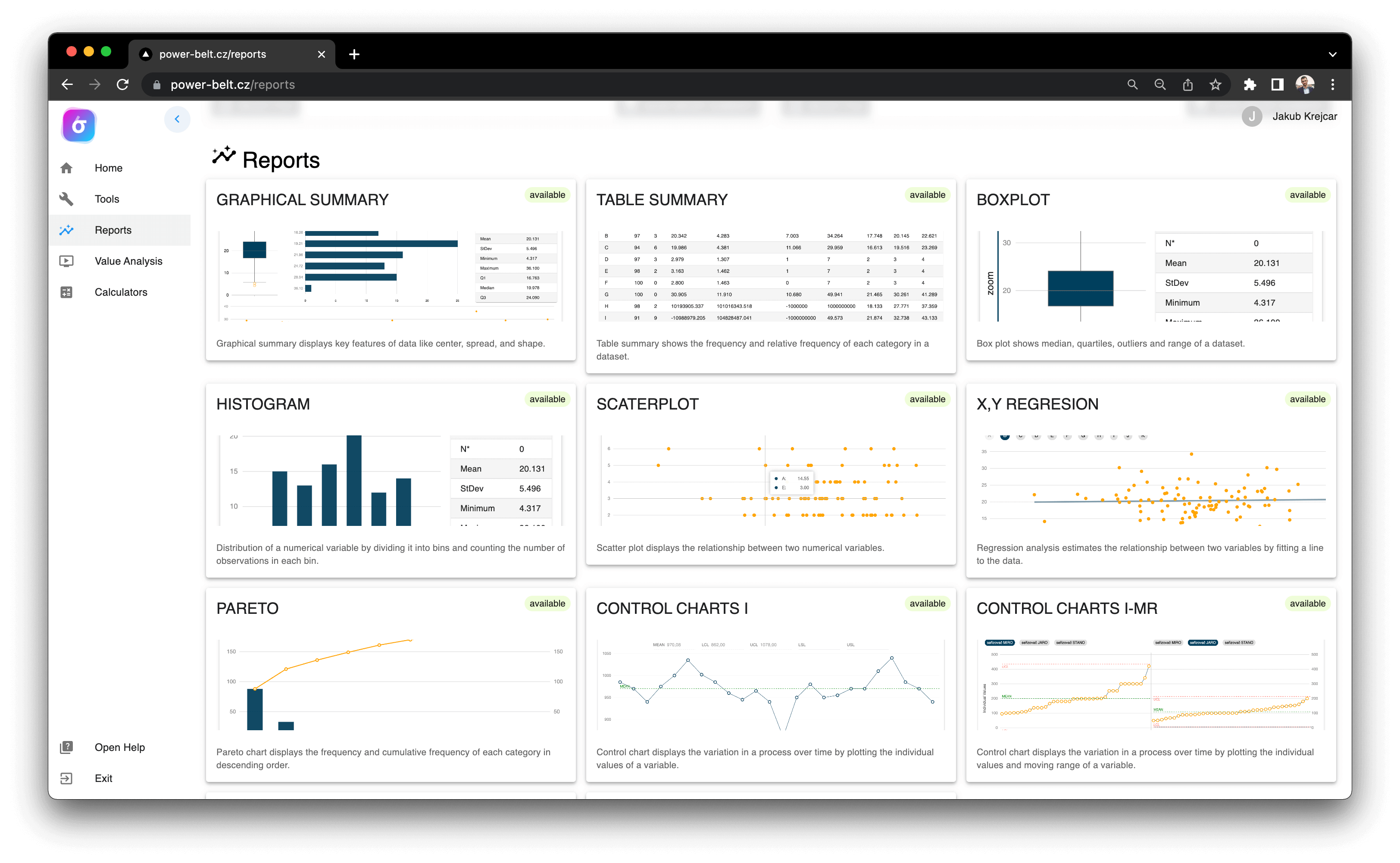Close the power-belt.cz/reports tab

coord(321,54)
